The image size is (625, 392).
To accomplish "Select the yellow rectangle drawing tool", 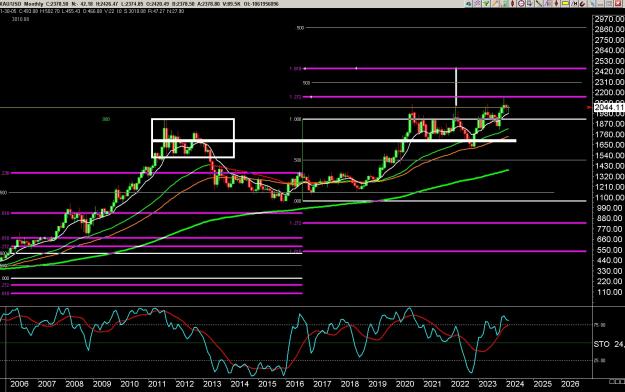I will (x=565, y=4).
